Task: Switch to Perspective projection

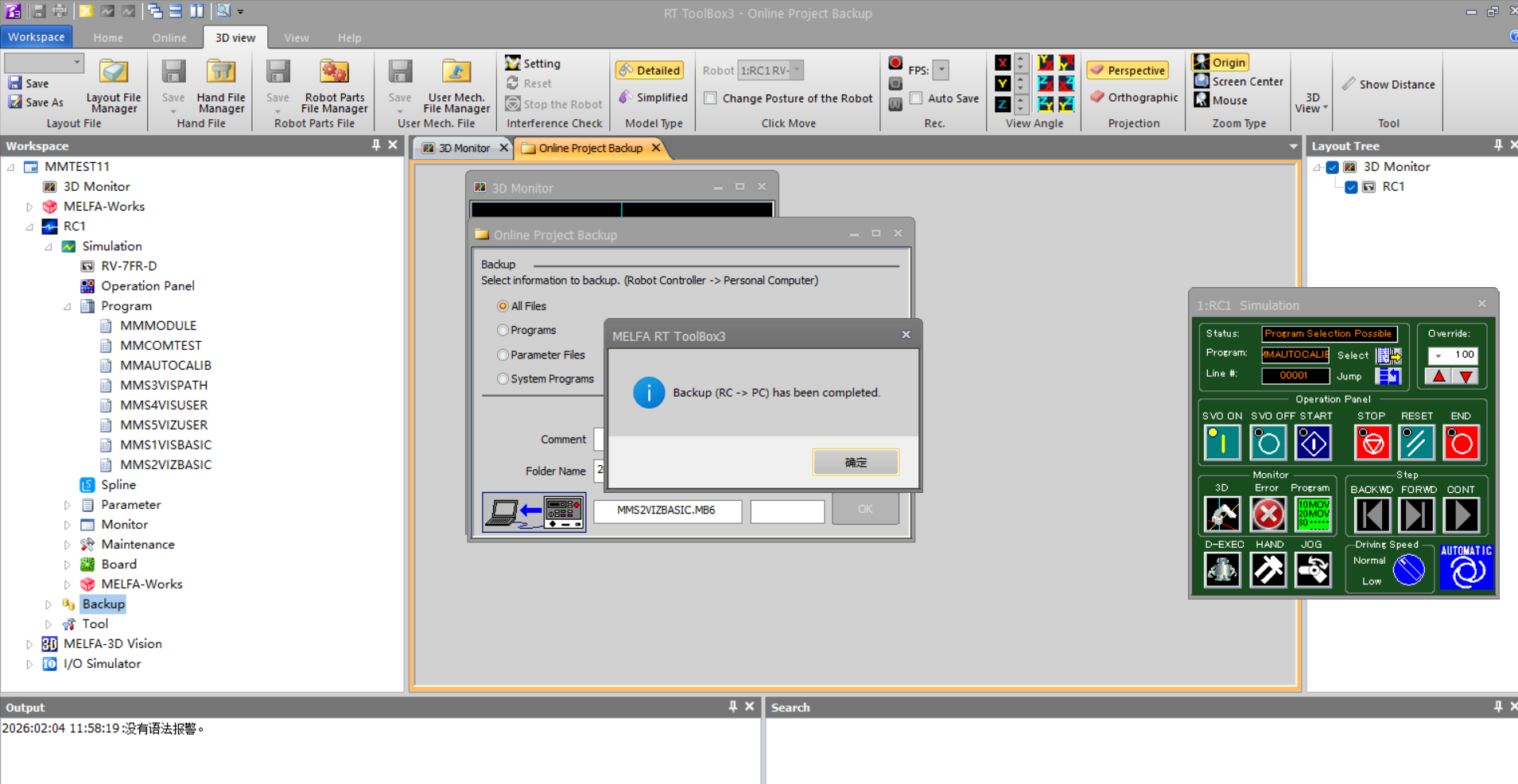Action: pyautogui.click(x=1128, y=71)
